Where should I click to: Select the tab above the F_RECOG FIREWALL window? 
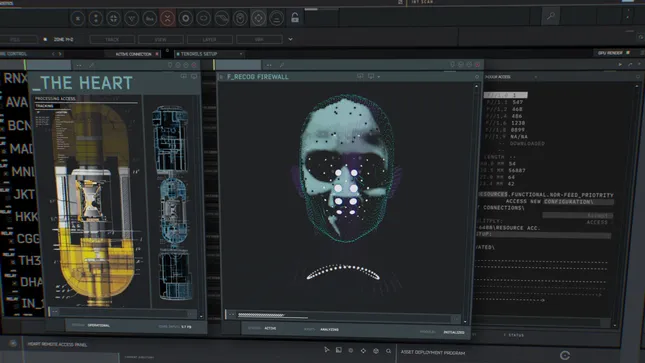tap(238, 65)
